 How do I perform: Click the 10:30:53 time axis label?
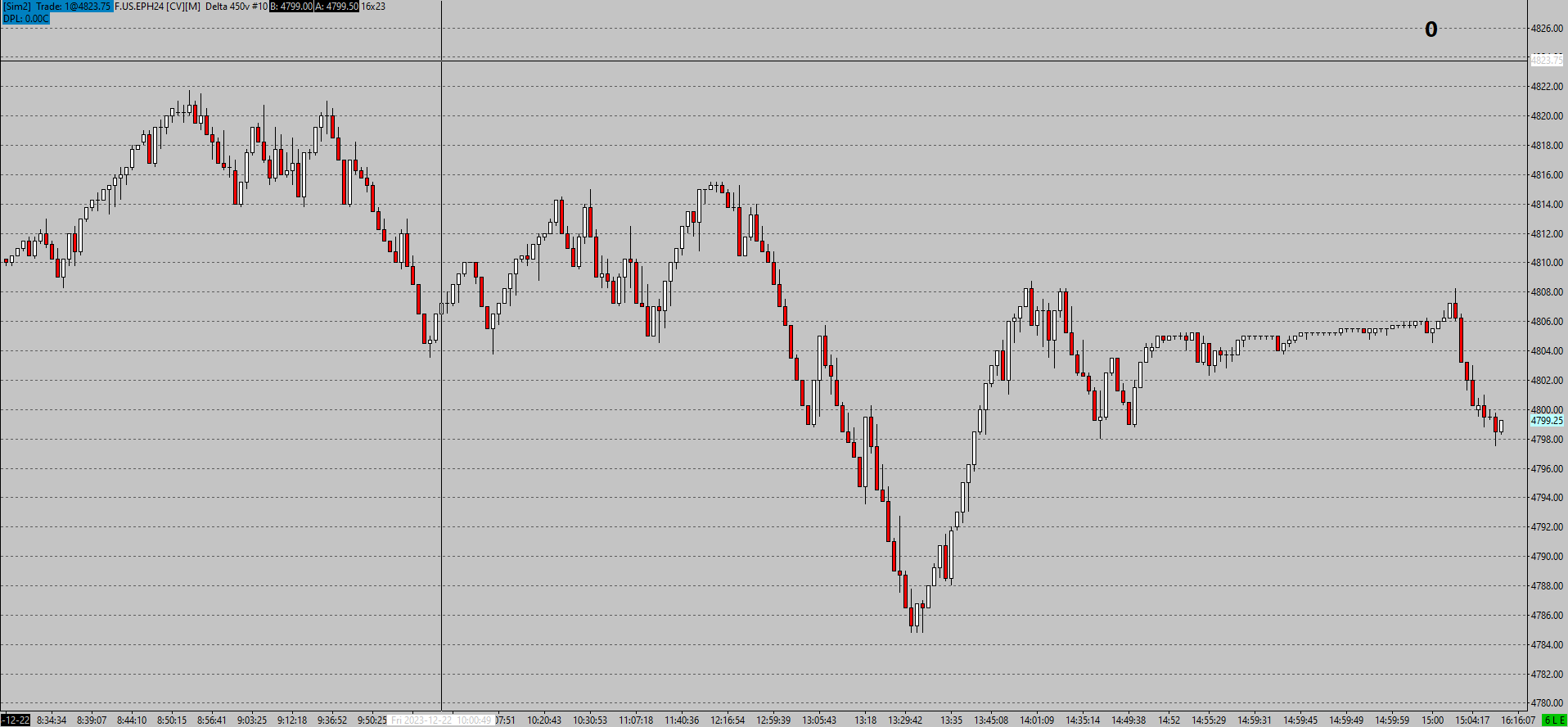point(590,720)
